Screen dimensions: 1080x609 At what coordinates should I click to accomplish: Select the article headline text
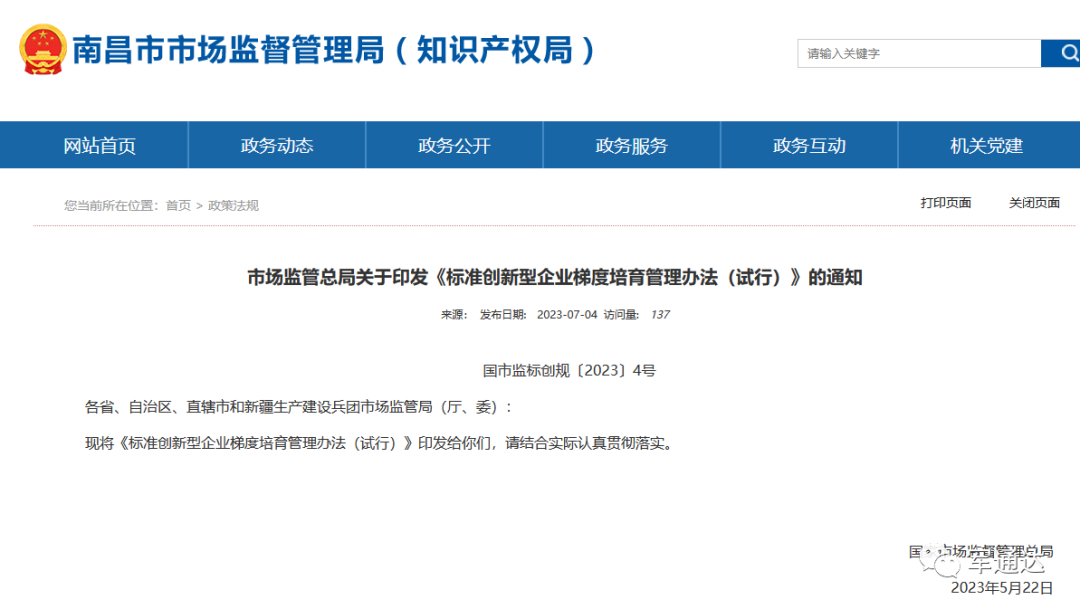tap(554, 278)
